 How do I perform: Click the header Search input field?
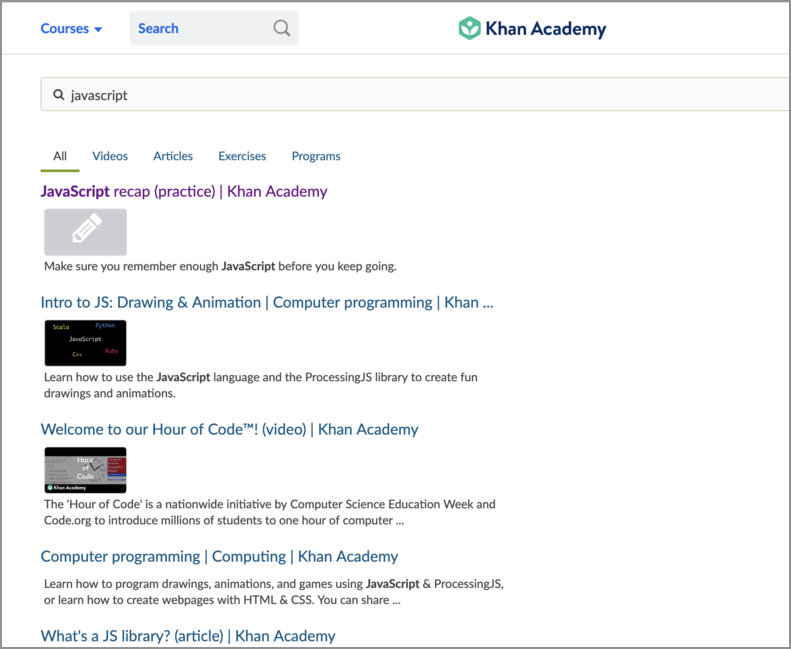click(x=200, y=28)
